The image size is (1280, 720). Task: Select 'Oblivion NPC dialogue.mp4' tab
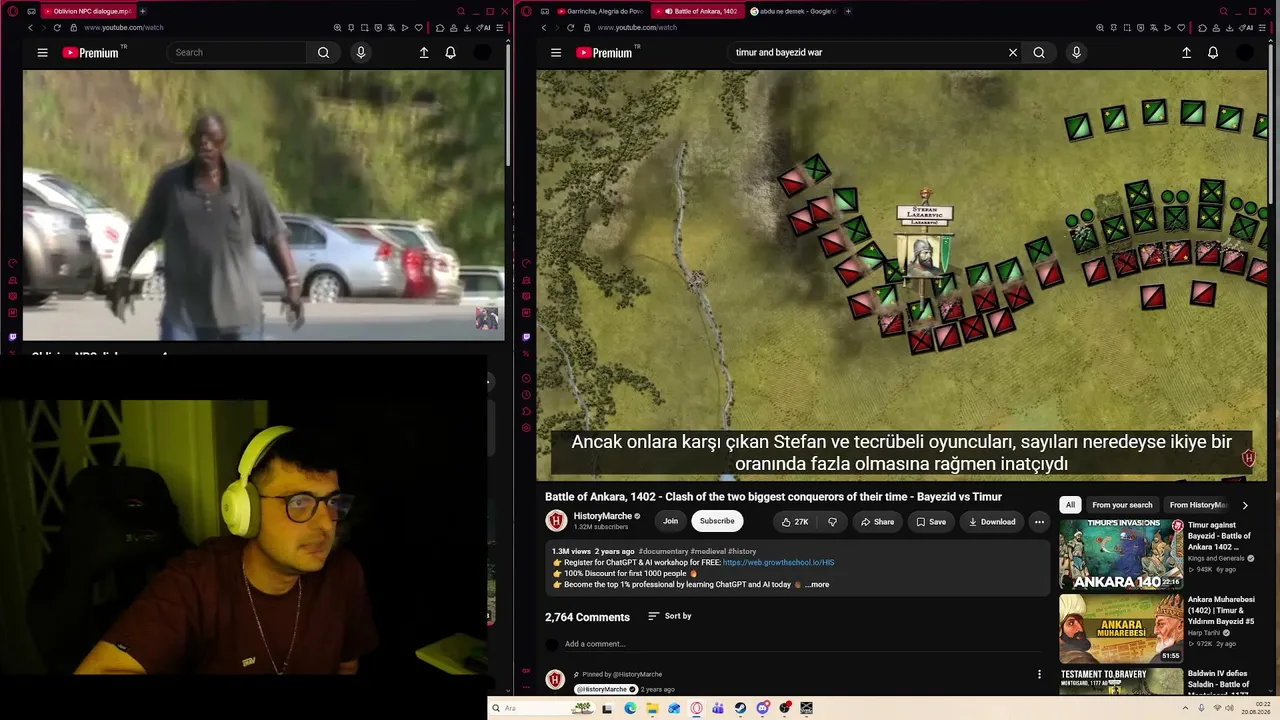coord(87,11)
